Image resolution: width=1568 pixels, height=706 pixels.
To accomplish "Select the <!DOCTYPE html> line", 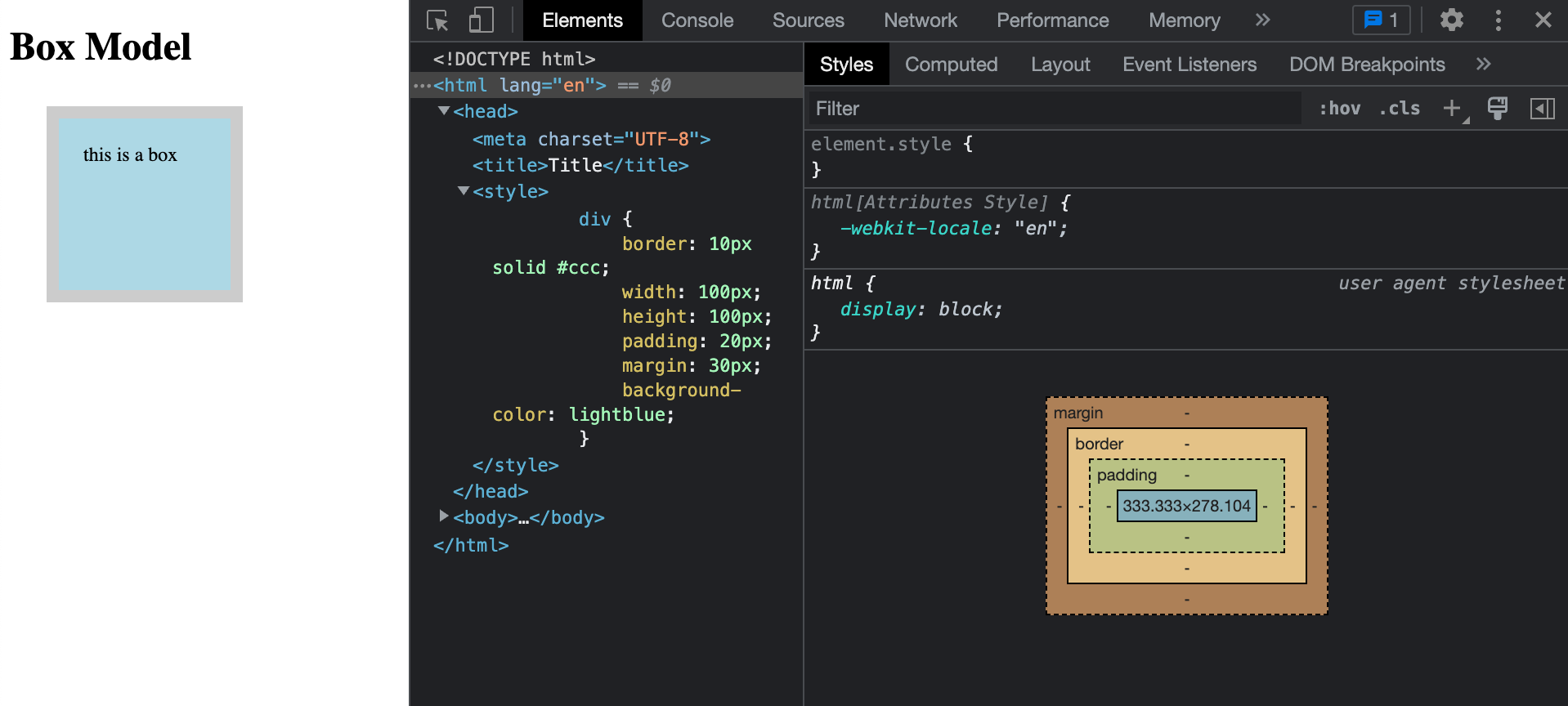I will click(514, 59).
